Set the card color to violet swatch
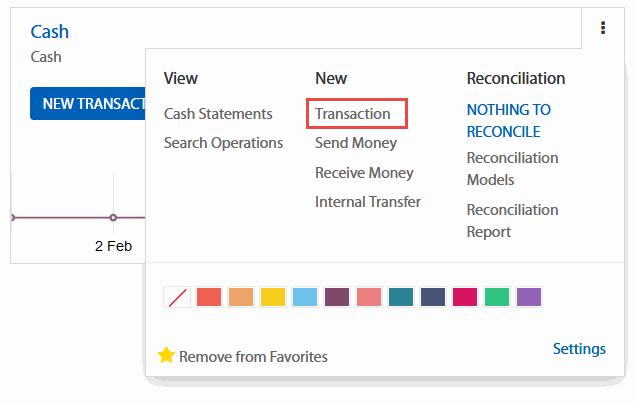This screenshot has width=635, height=405. tap(529, 297)
